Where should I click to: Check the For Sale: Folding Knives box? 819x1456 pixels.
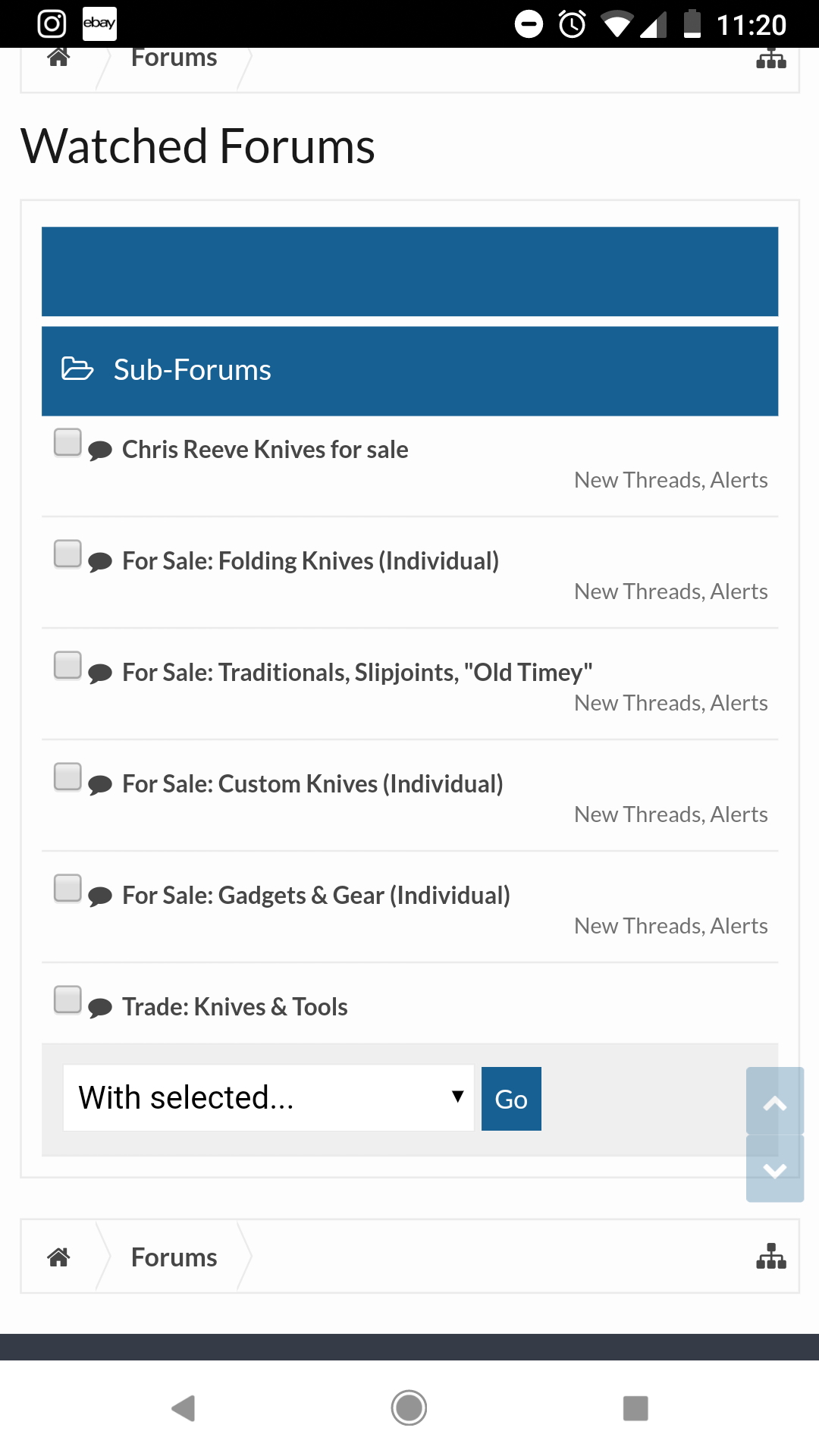coord(67,554)
